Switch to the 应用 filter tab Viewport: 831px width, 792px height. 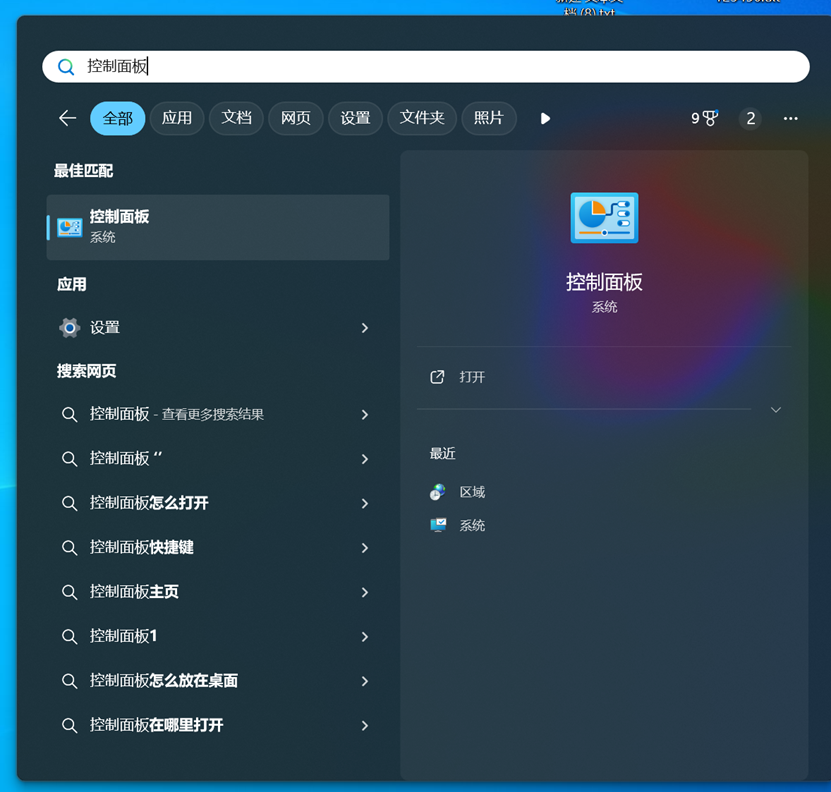(177, 118)
